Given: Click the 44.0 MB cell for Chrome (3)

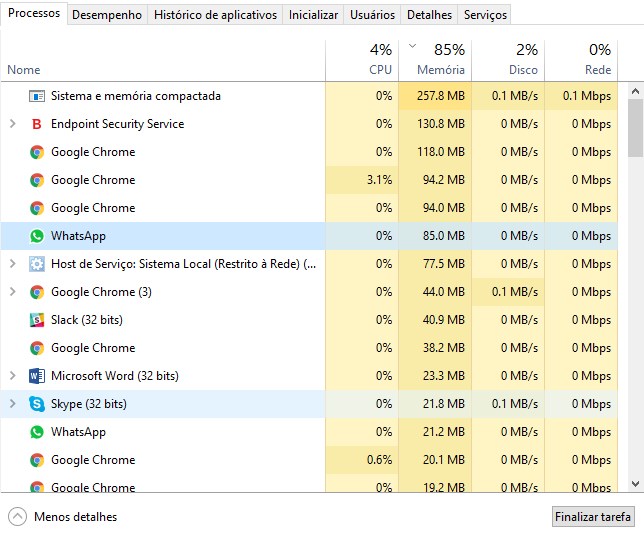Looking at the screenshot, I should click(x=435, y=292).
